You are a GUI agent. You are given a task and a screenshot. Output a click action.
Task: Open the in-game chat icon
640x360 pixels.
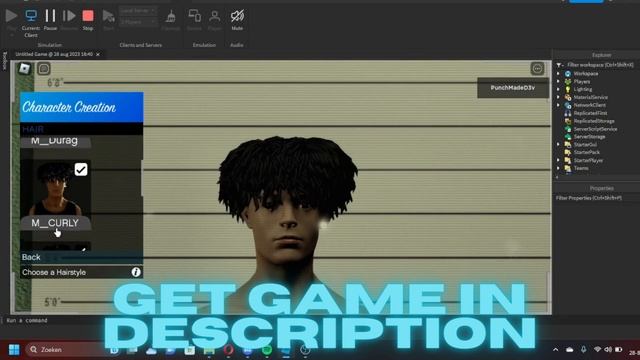44,69
